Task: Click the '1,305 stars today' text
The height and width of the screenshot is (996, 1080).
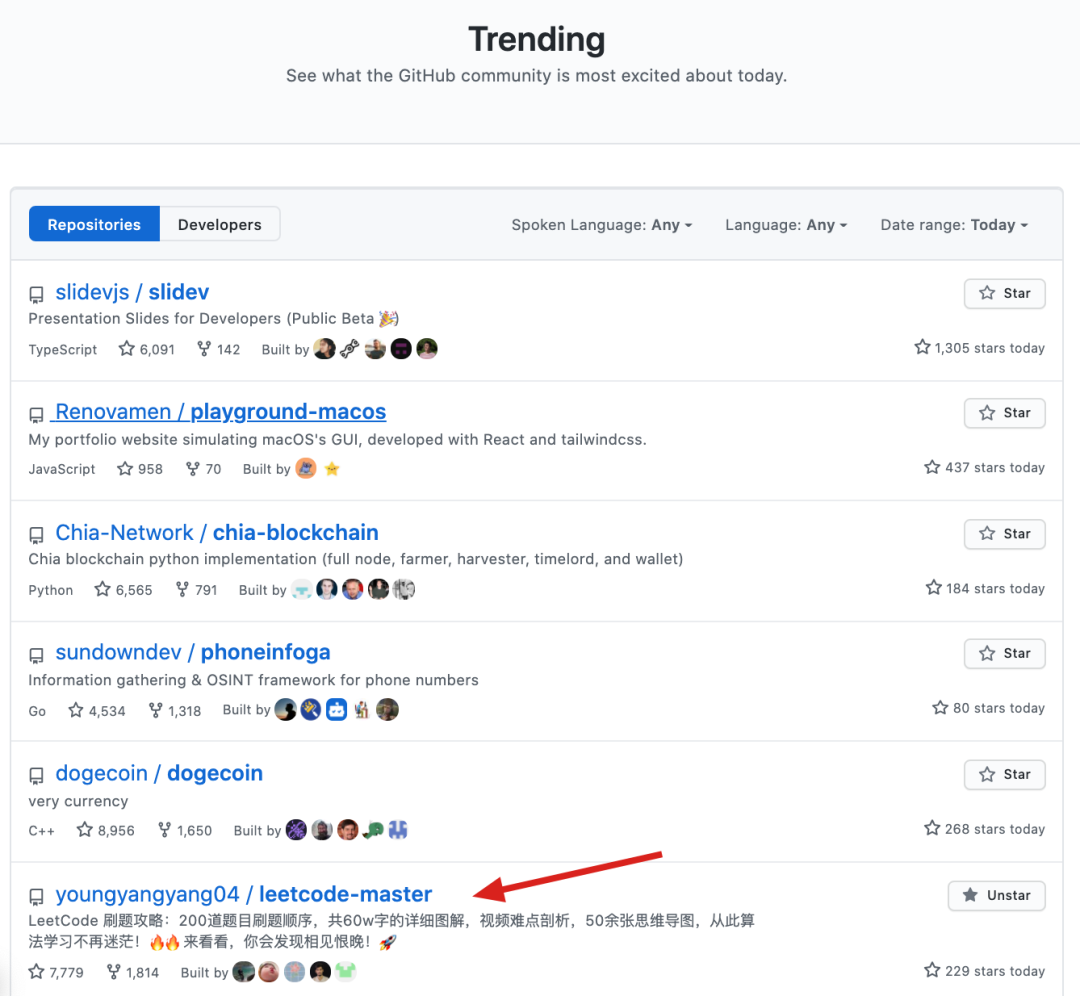Action: pyautogui.click(x=989, y=348)
